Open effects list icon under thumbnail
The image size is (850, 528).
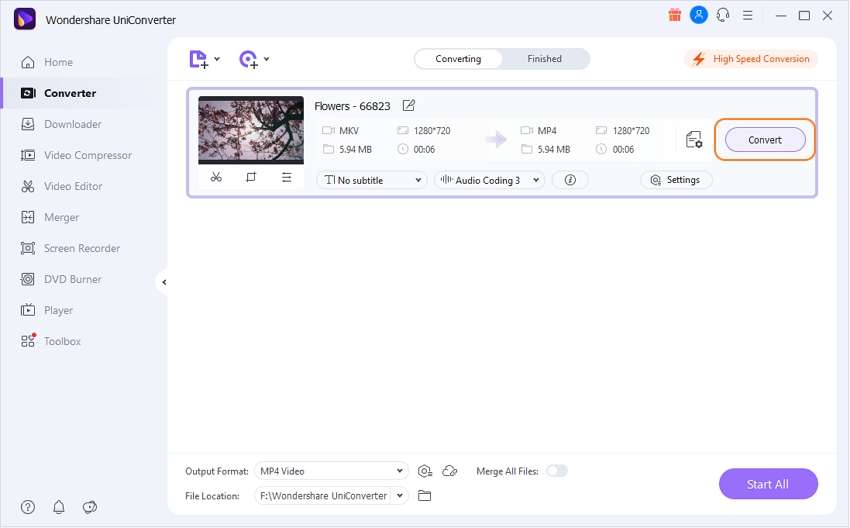click(x=286, y=177)
